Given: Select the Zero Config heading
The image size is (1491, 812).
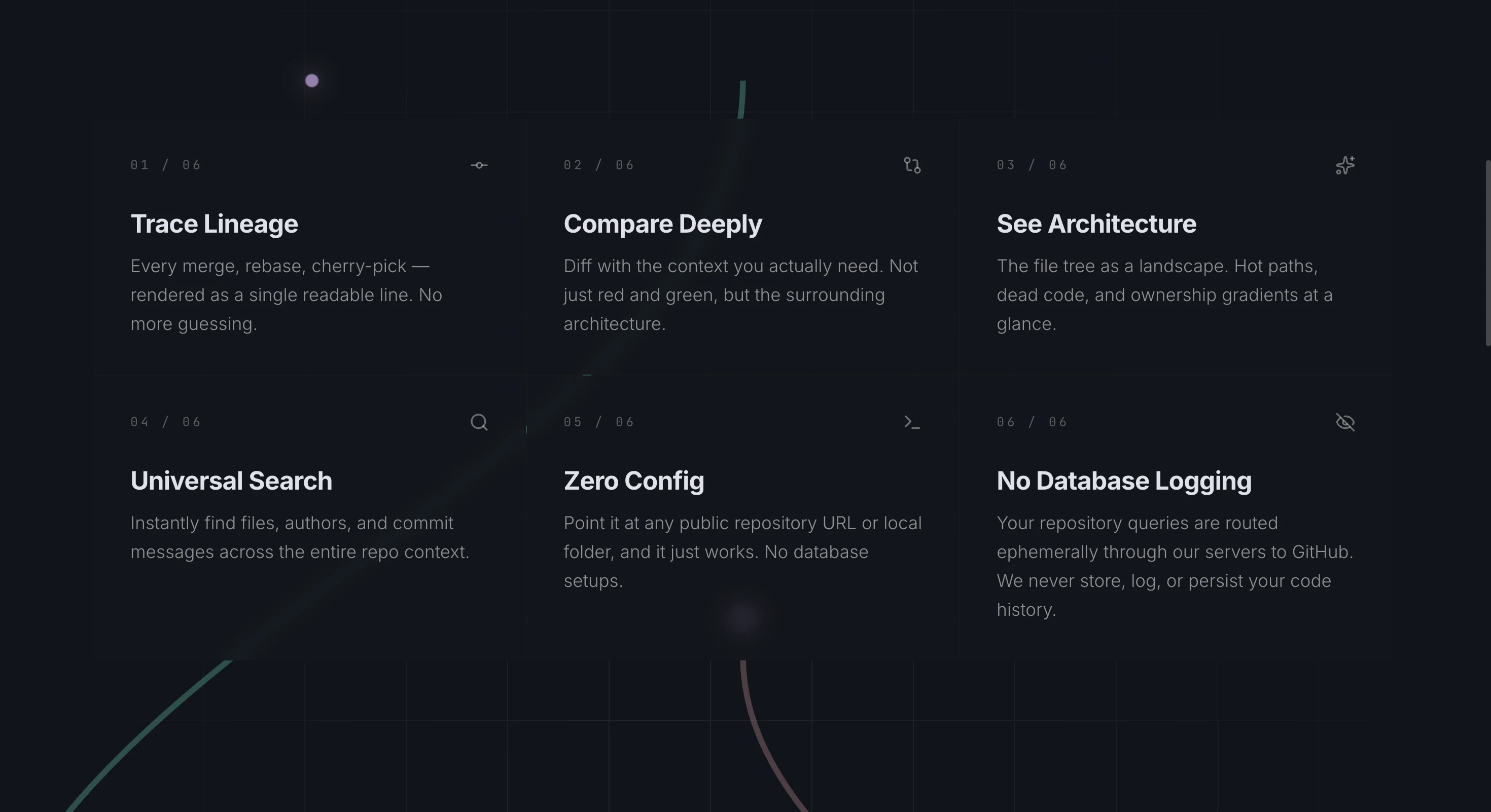Looking at the screenshot, I should 634,480.
